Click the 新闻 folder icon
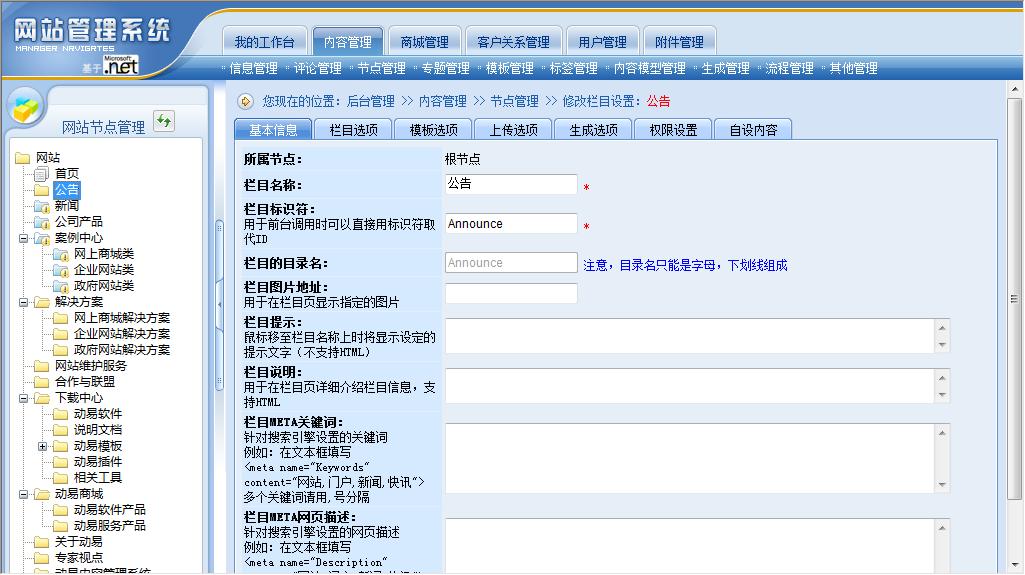 [x=41, y=206]
